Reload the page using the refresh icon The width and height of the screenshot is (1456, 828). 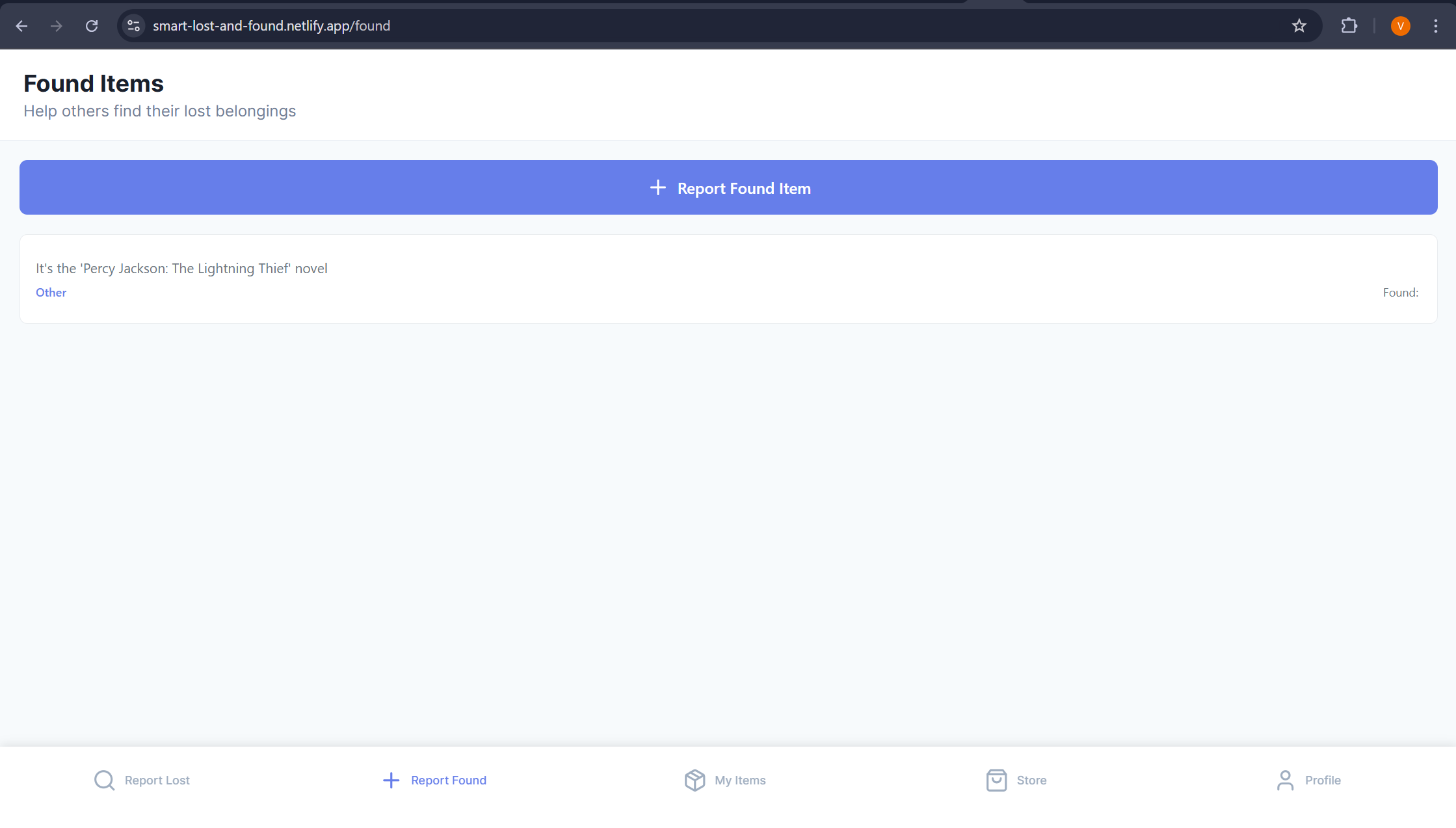tap(92, 26)
